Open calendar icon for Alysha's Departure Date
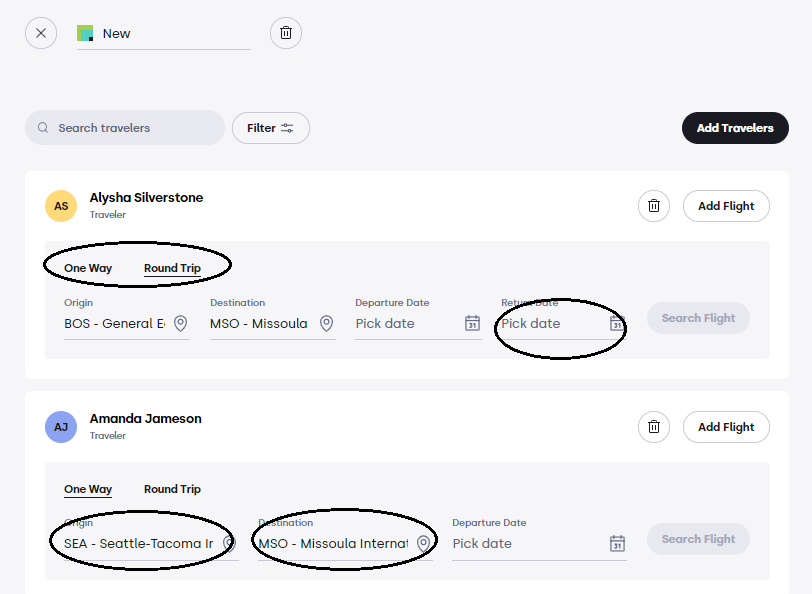Viewport: 812px width, 594px height. [x=472, y=323]
